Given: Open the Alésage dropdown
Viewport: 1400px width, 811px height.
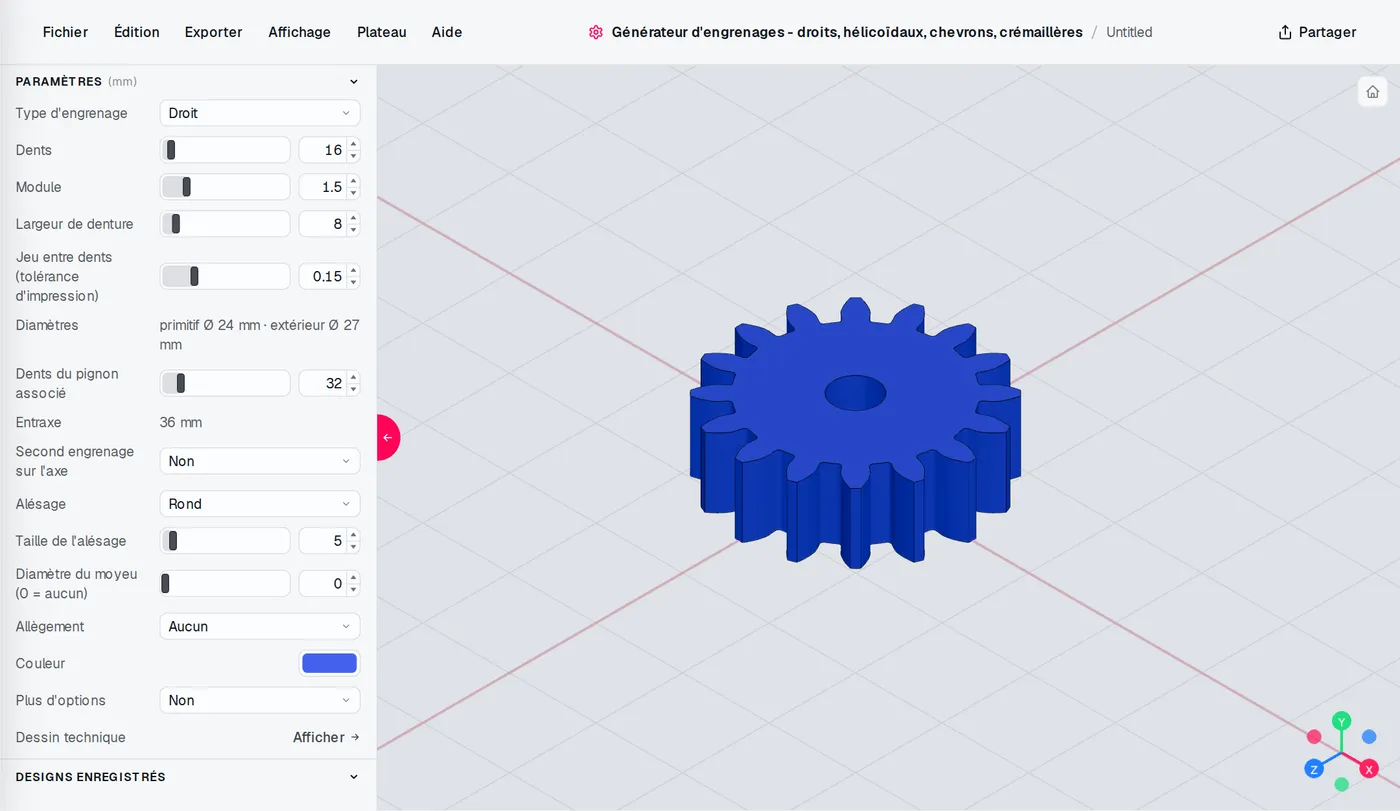Looking at the screenshot, I should [260, 504].
